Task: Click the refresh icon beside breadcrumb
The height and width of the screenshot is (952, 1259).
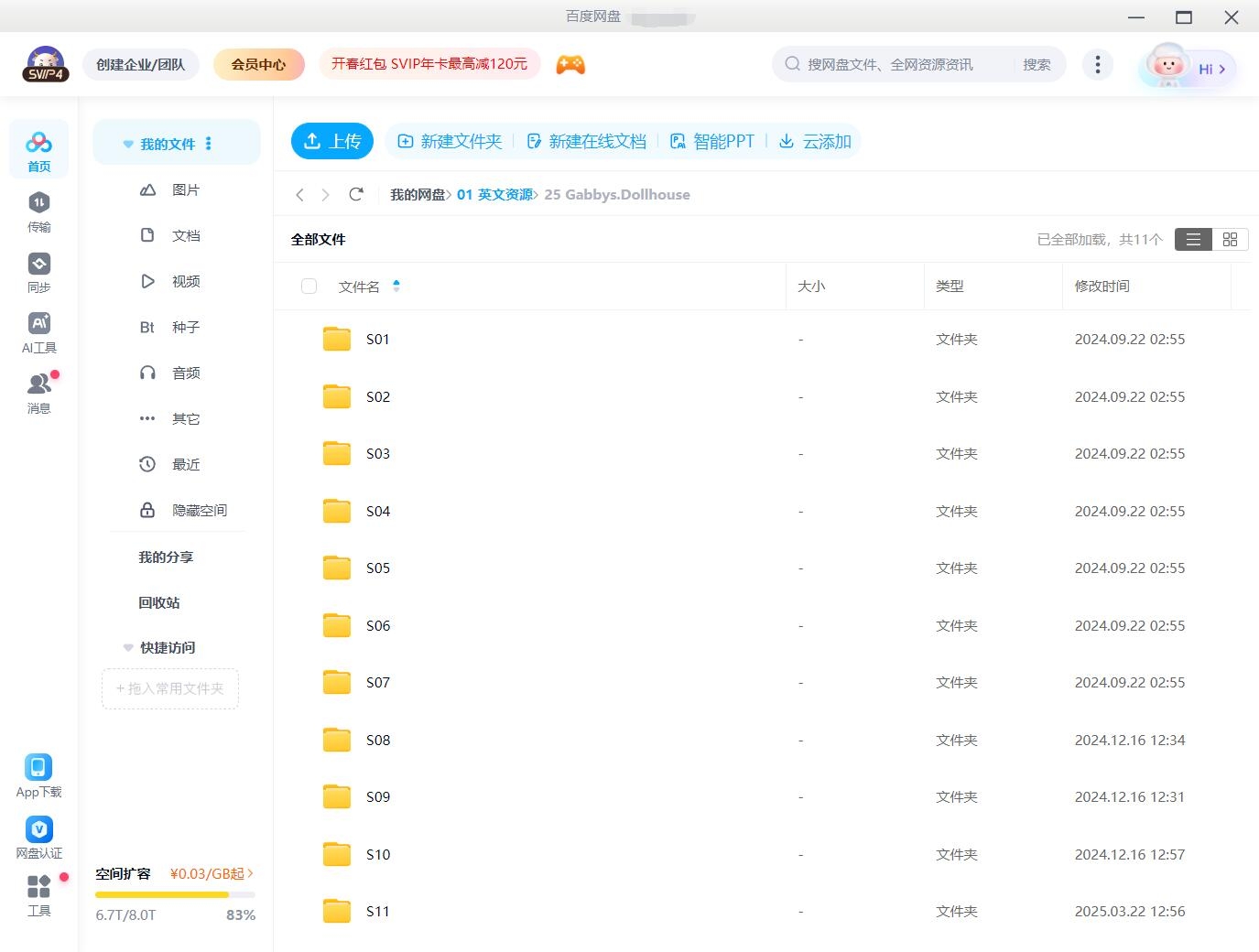Action: (356, 194)
